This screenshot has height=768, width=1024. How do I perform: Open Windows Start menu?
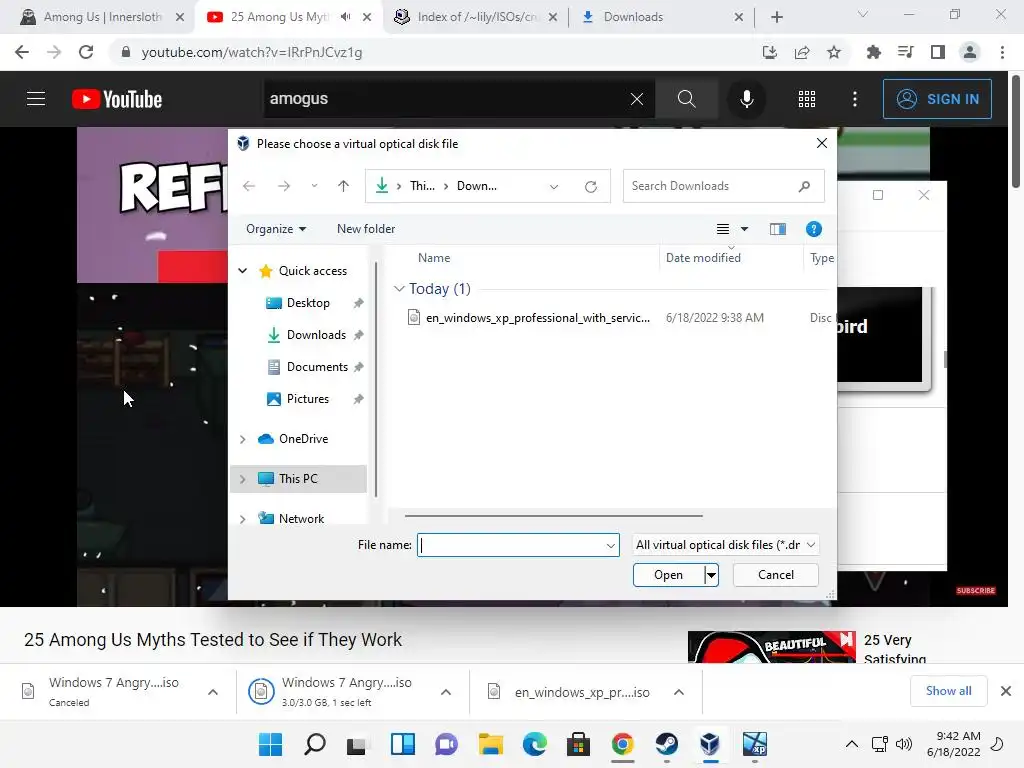[x=270, y=744]
